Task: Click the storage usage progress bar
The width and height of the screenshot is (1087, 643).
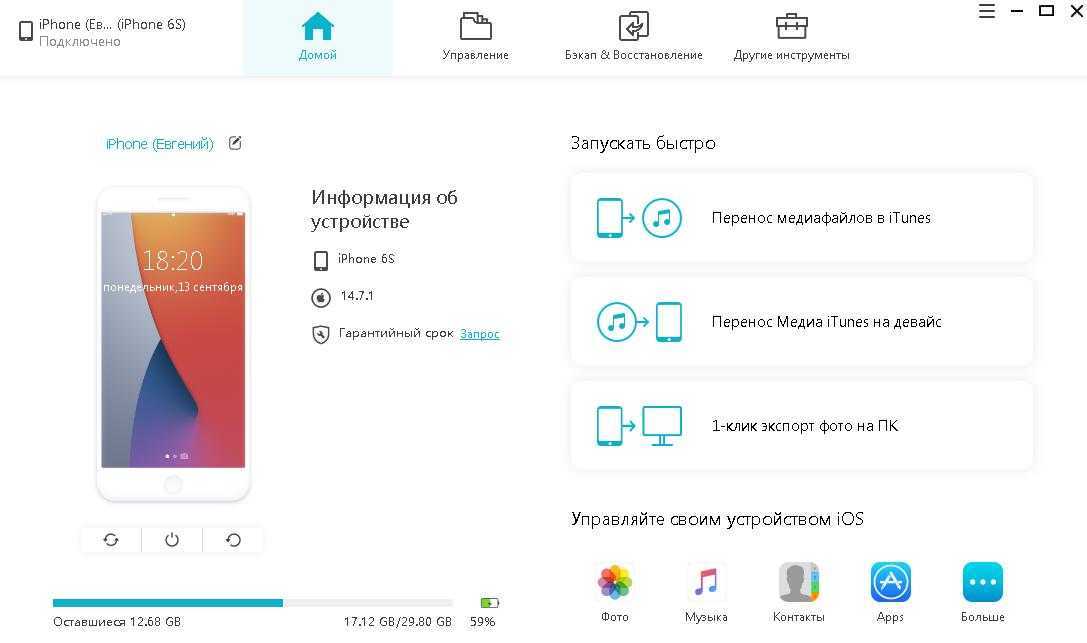Action: (x=252, y=603)
